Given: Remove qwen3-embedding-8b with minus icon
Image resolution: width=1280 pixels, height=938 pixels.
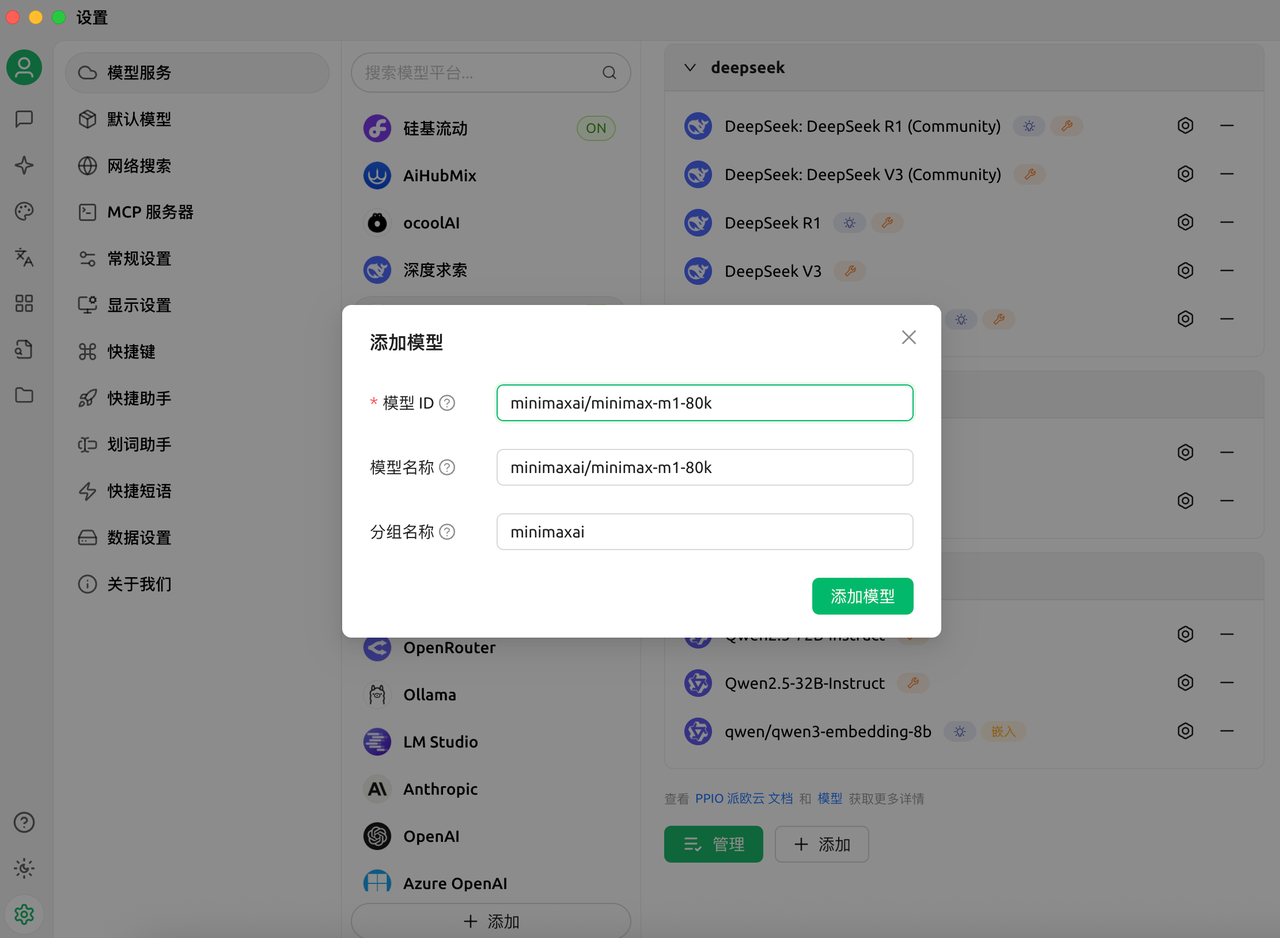Looking at the screenshot, I should 1227,731.
